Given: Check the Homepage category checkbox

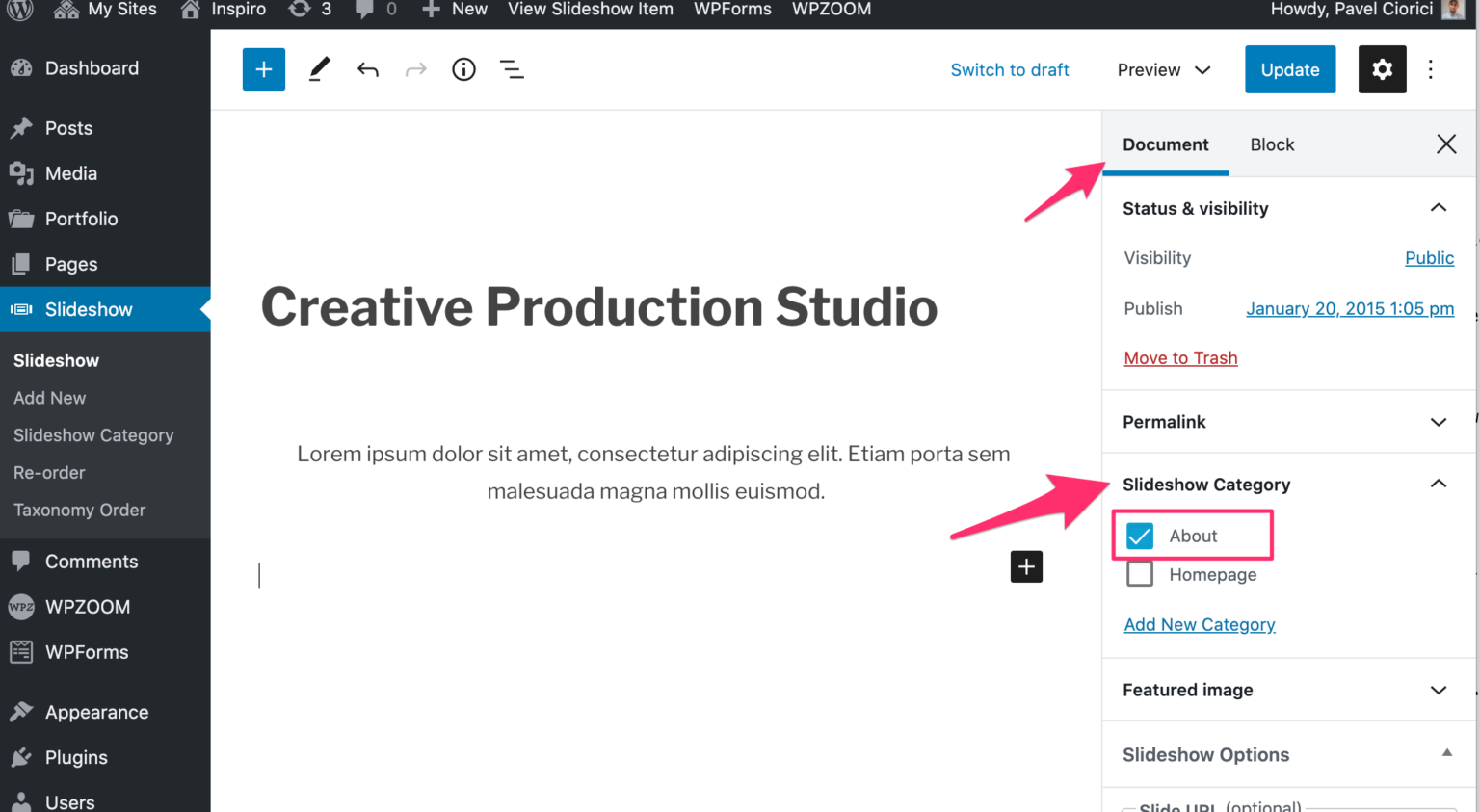Looking at the screenshot, I should [x=1139, y=574].
